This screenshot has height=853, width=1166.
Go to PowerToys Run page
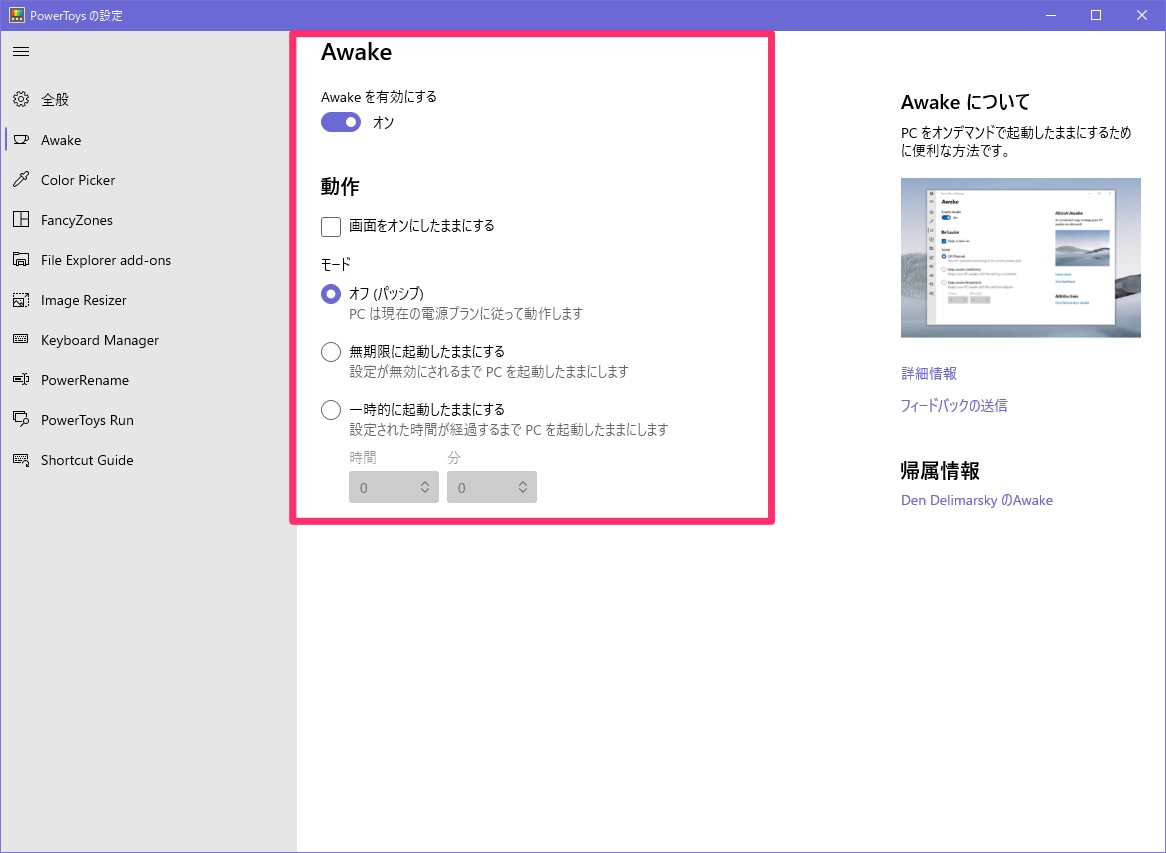[x=149, y=420]
